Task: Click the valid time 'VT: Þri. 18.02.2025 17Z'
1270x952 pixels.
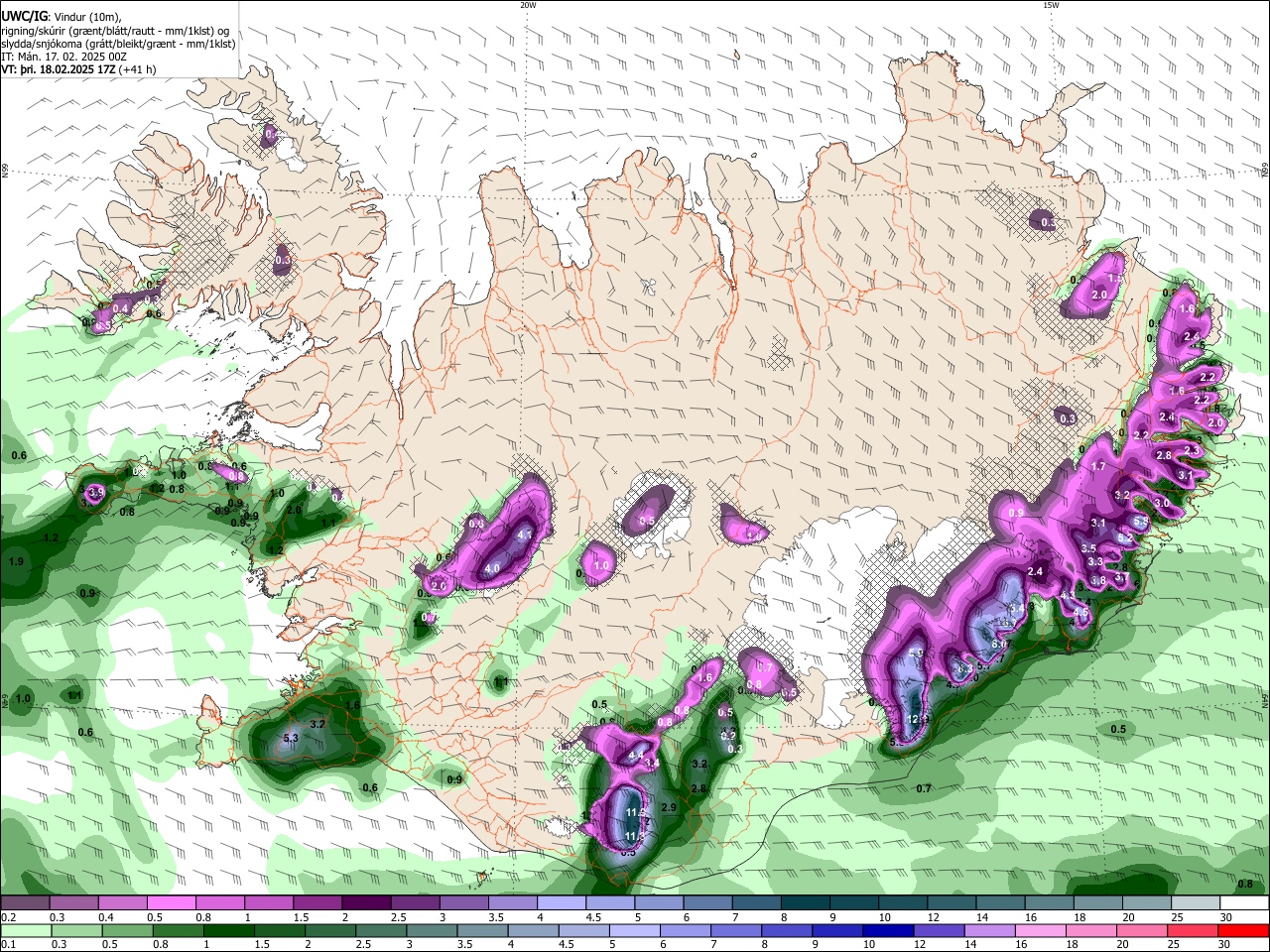Action: point(59,70)
